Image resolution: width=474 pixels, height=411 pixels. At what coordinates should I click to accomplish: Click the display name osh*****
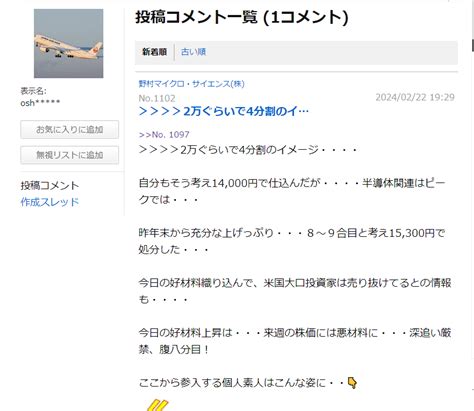40,103
